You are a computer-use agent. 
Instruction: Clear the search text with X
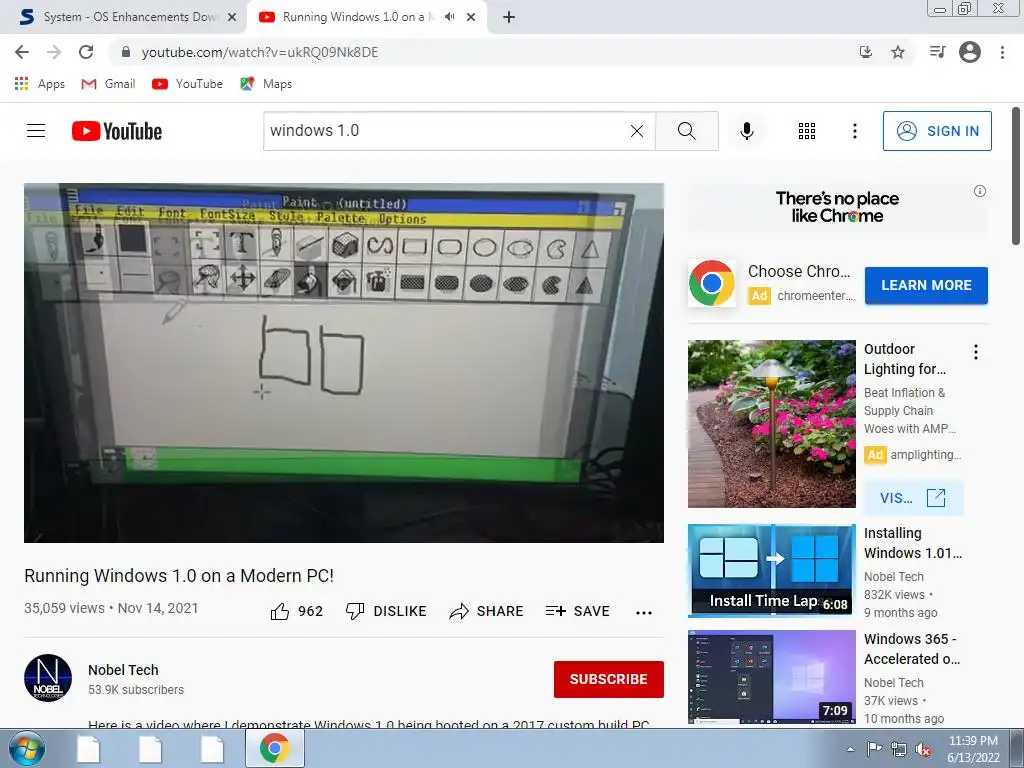pos(637,131)
